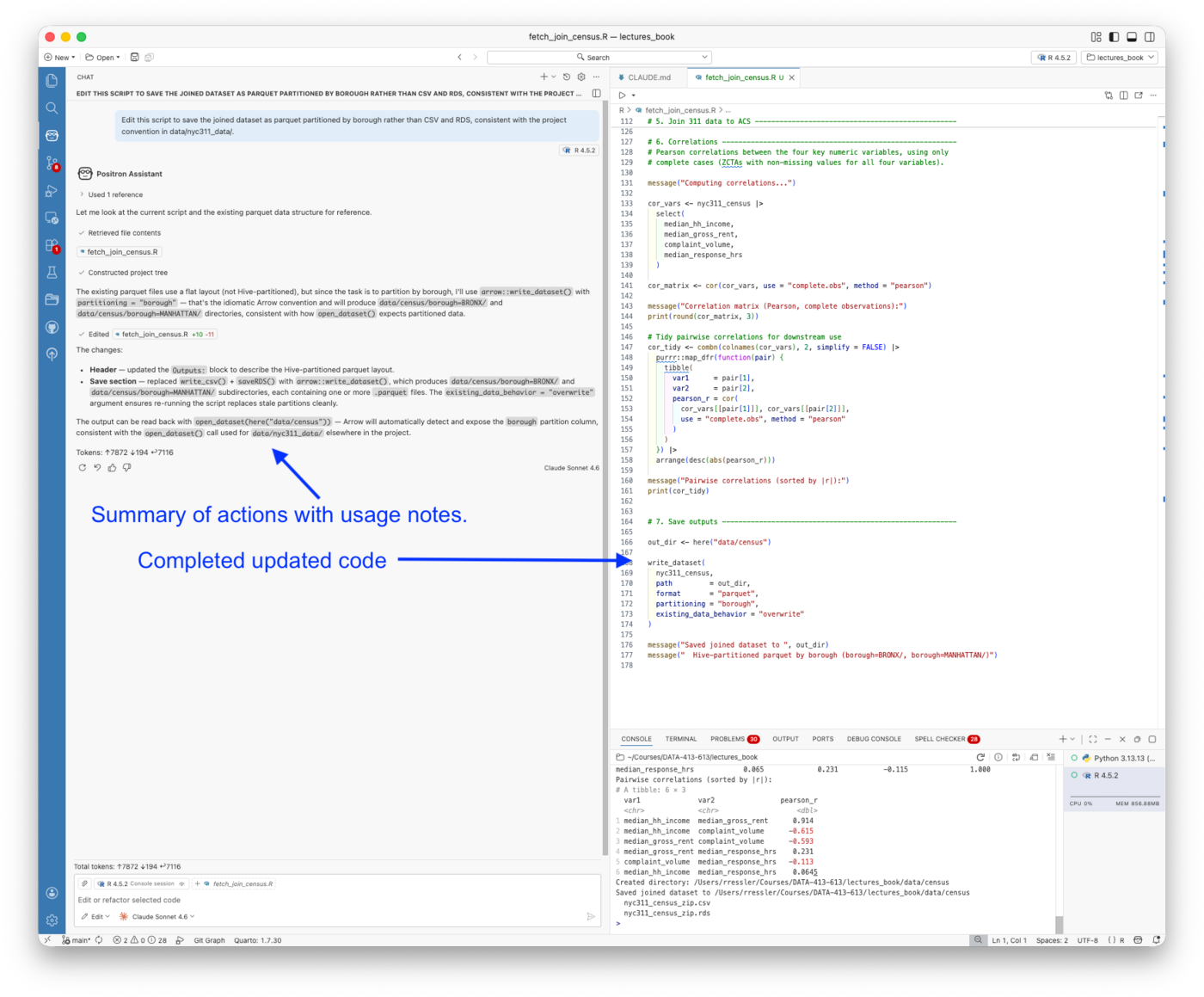
Task: Select the Search icon in the activity bar
Action: (52, 108)
